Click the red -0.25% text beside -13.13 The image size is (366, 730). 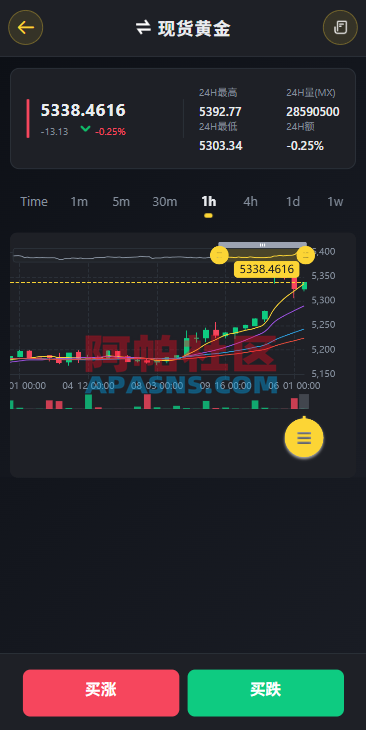click(x=110, y=132)
